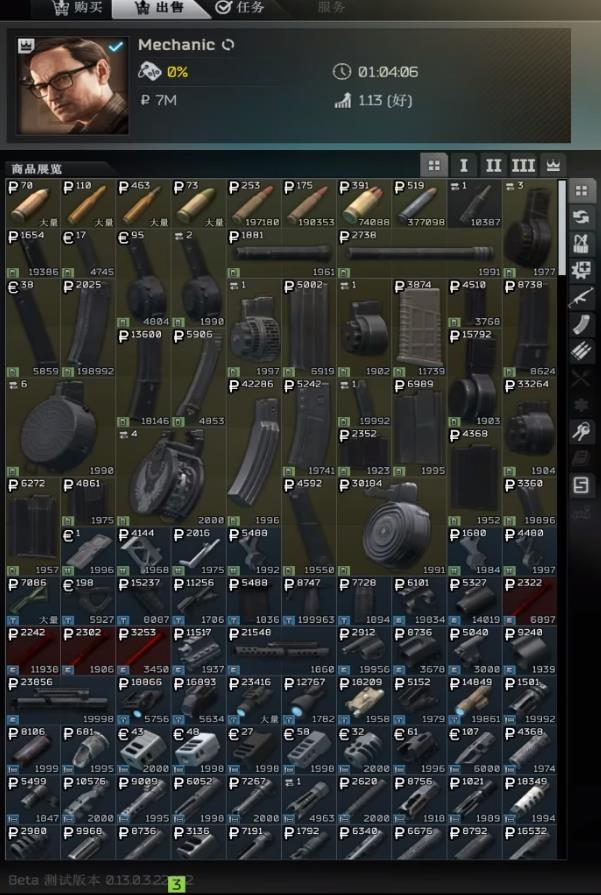
Task: Toggle the crown max loyalty filter
Action: [552, 165]
